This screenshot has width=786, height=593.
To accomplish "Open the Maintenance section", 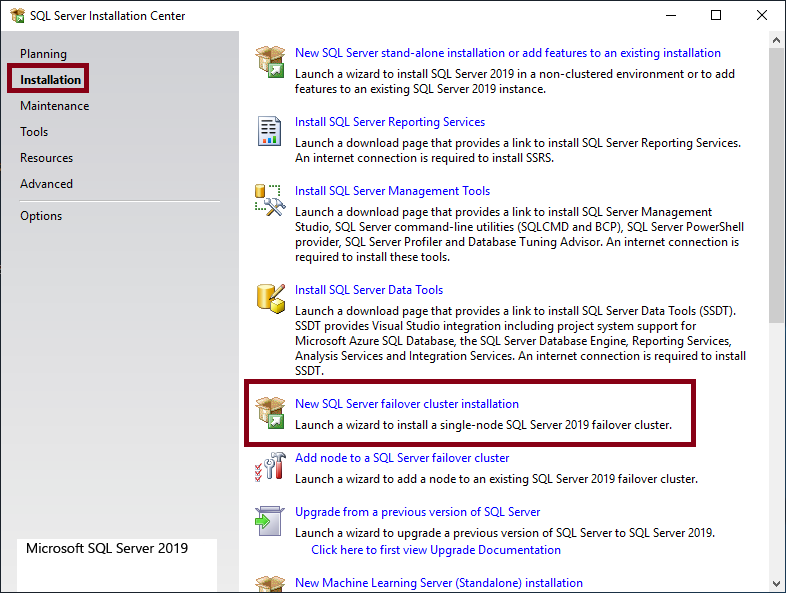I will (55, 106).
